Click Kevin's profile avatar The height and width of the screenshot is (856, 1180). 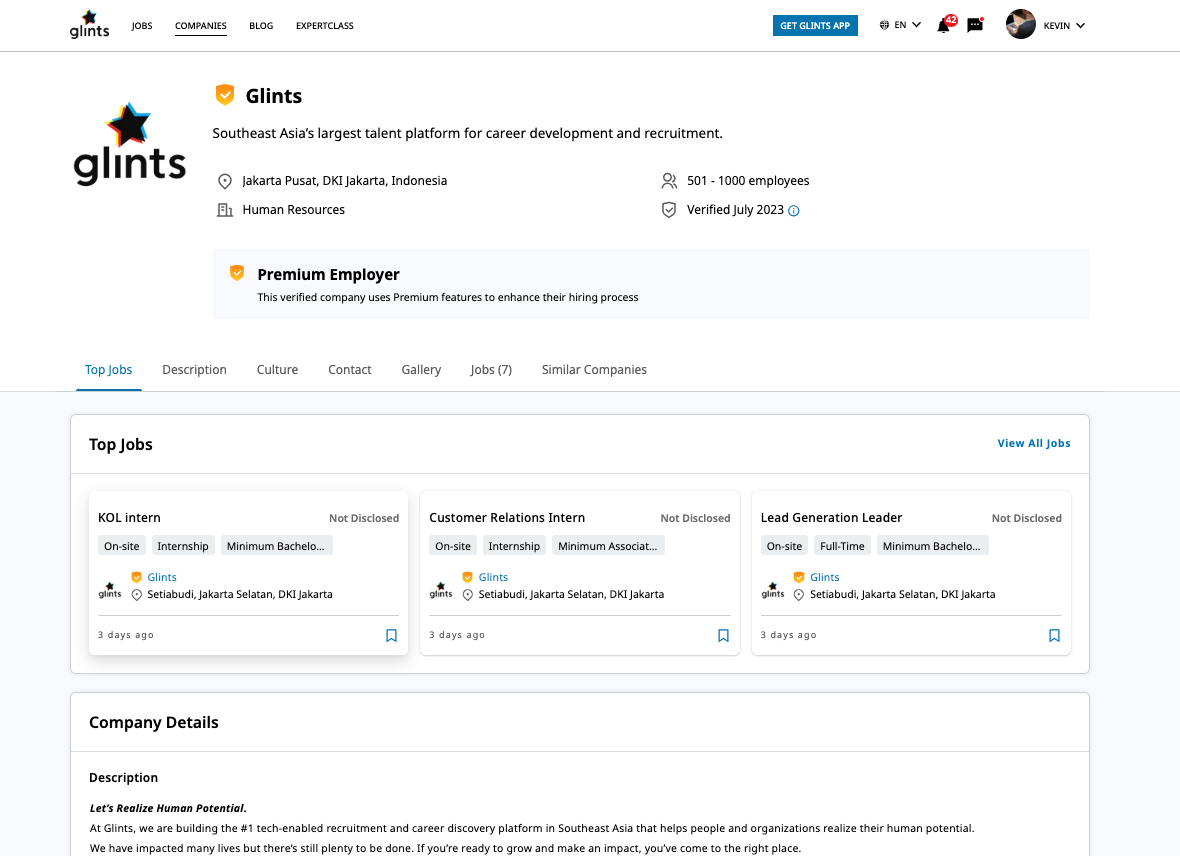pos(1020,25)
